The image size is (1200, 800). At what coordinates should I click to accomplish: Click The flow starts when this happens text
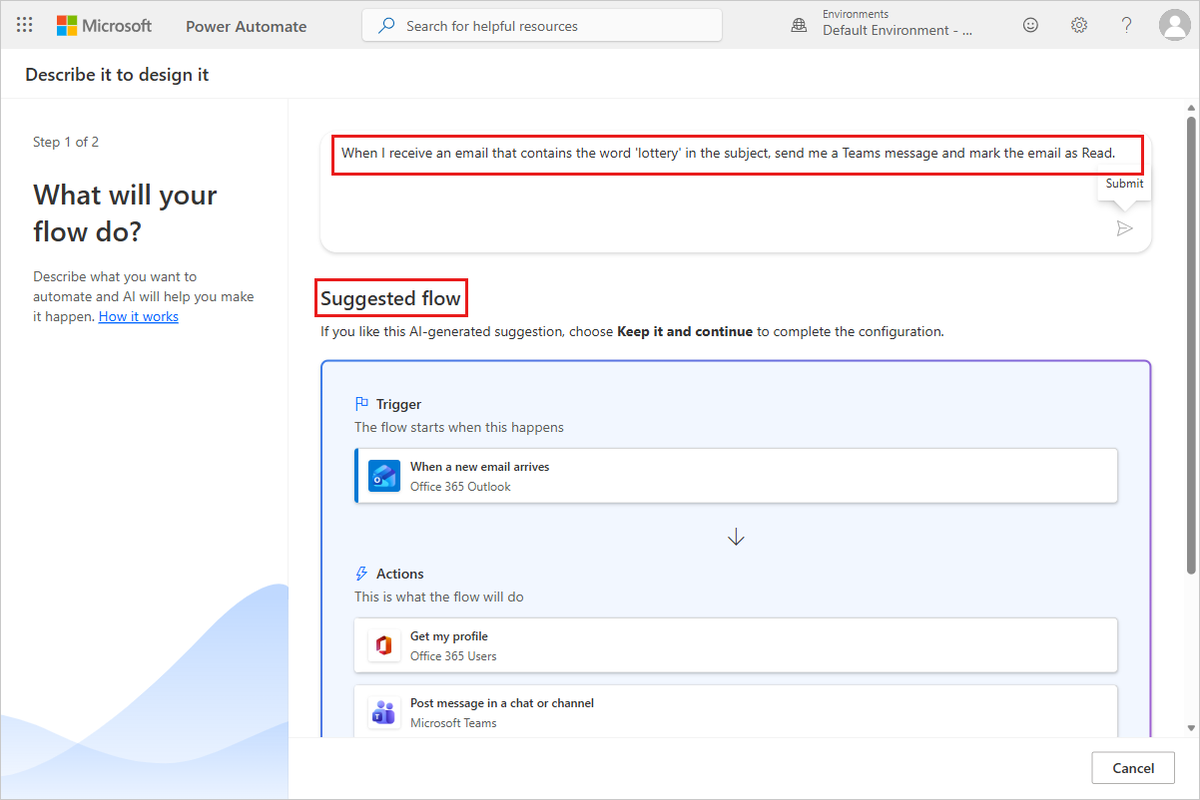tap(459, 427)
